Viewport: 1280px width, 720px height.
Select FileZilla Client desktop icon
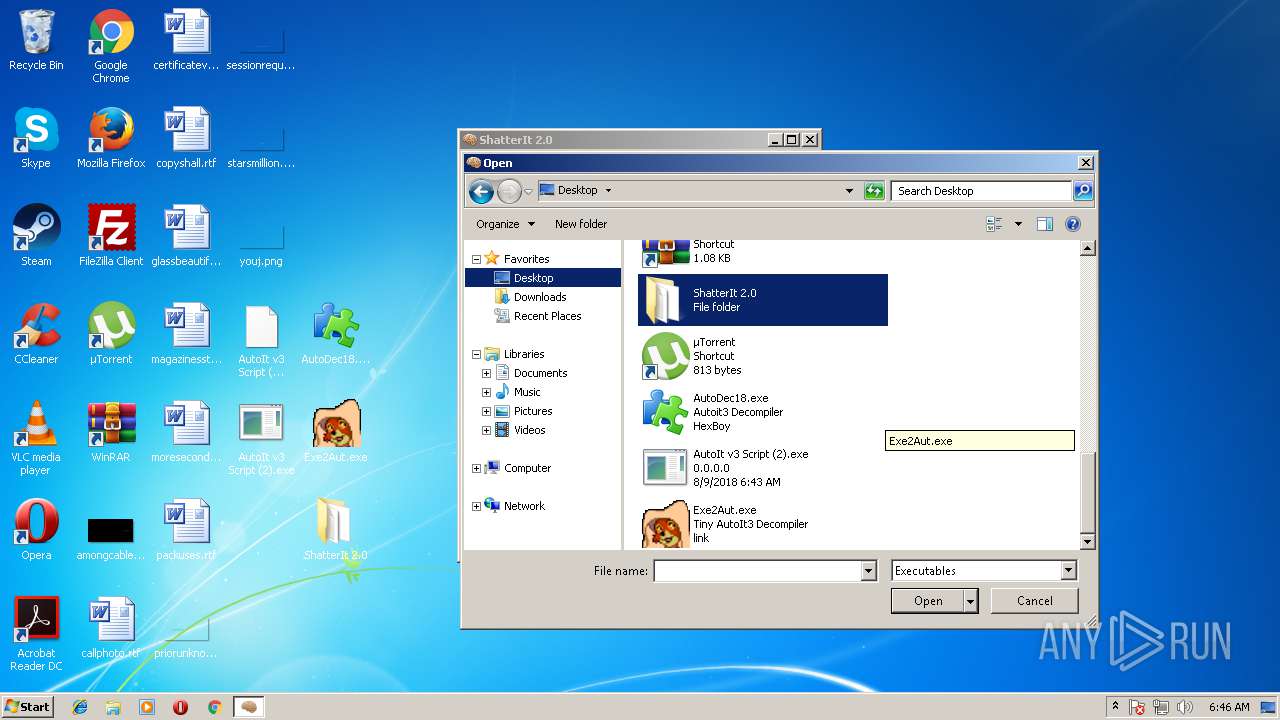point(111,237)
